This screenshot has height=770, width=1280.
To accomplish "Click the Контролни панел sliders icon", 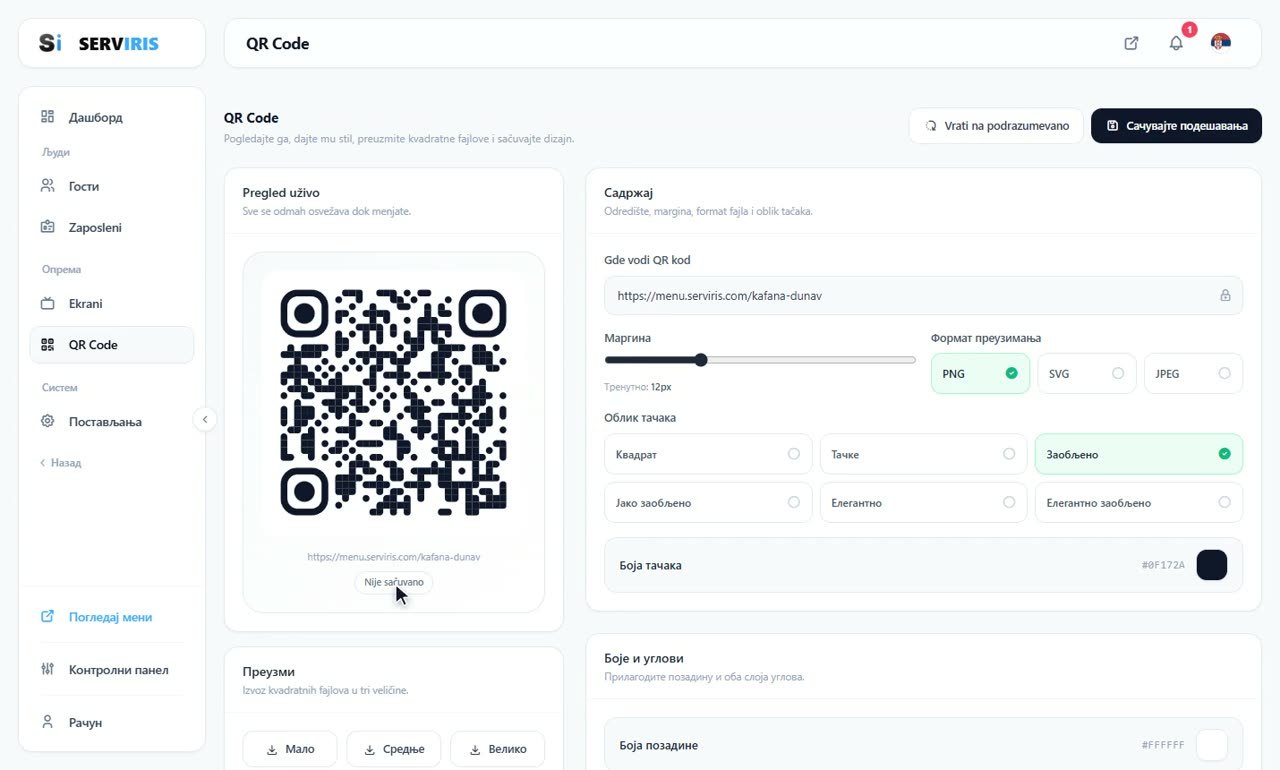I will [47, 669].
